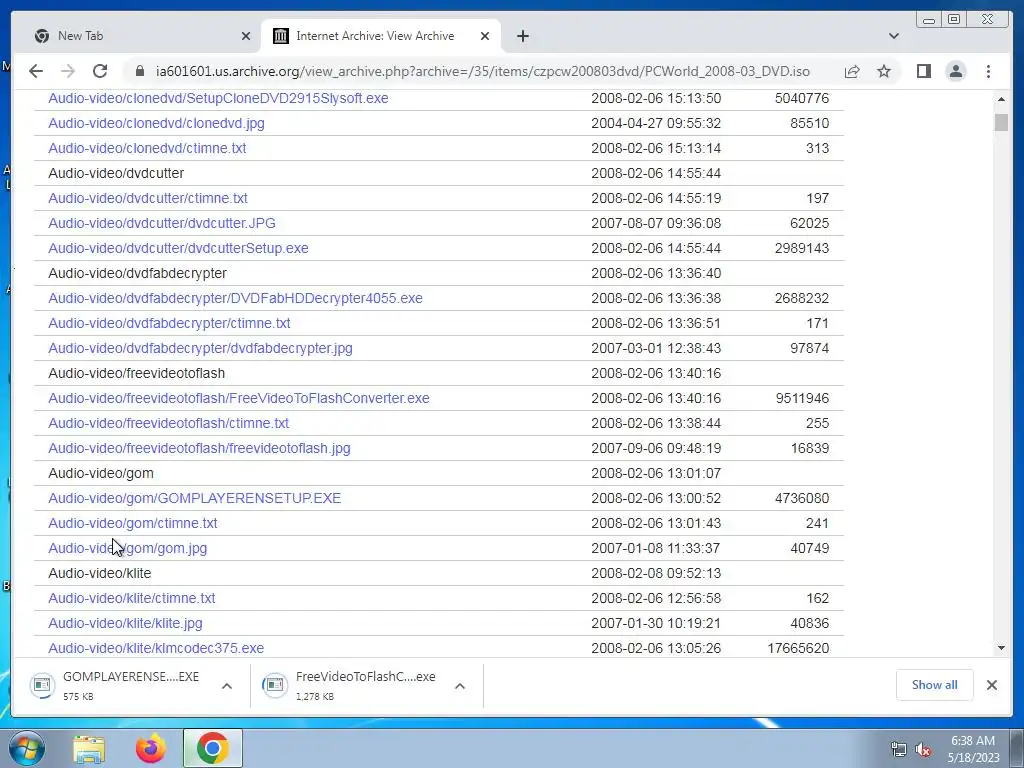Download FreeVideoToFlashConverter.exe link
1024x768 pixels.
(x=239, y=398)
